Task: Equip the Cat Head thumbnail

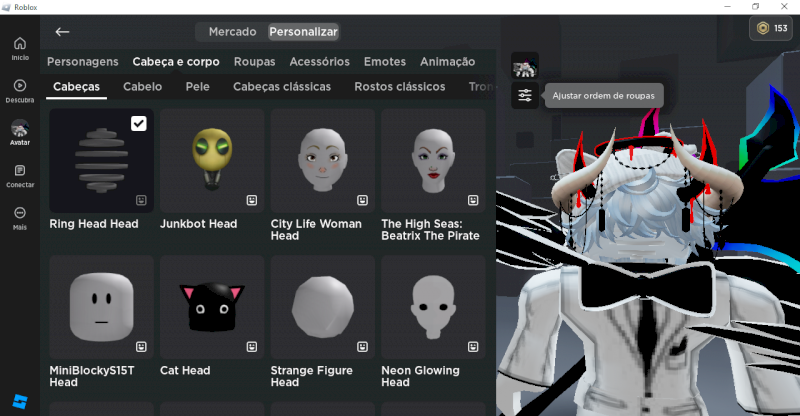Action: (x=212, y=307)
